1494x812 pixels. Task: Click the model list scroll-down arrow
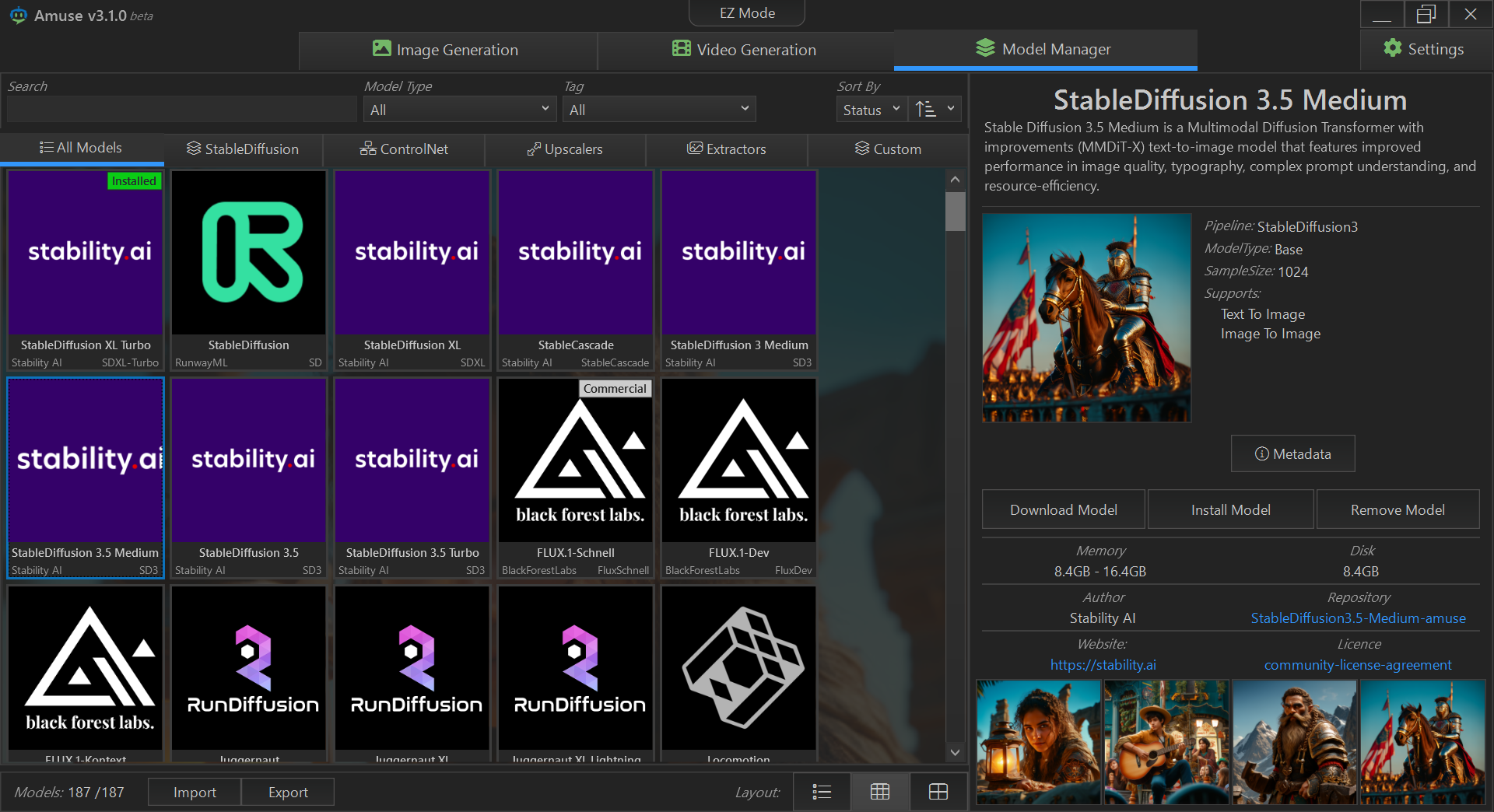coord(956,752)
